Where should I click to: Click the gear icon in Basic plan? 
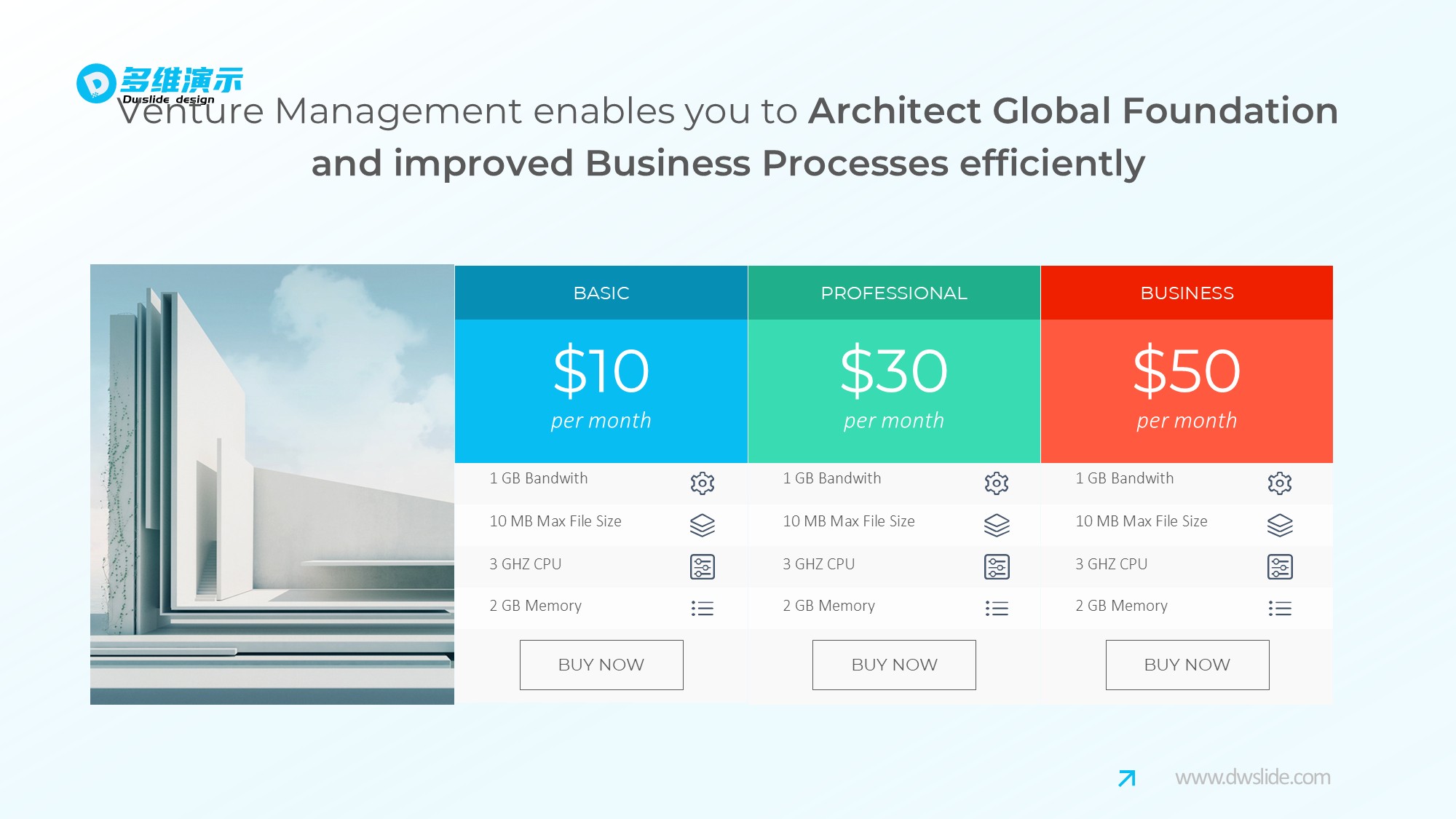click(702, 483)
